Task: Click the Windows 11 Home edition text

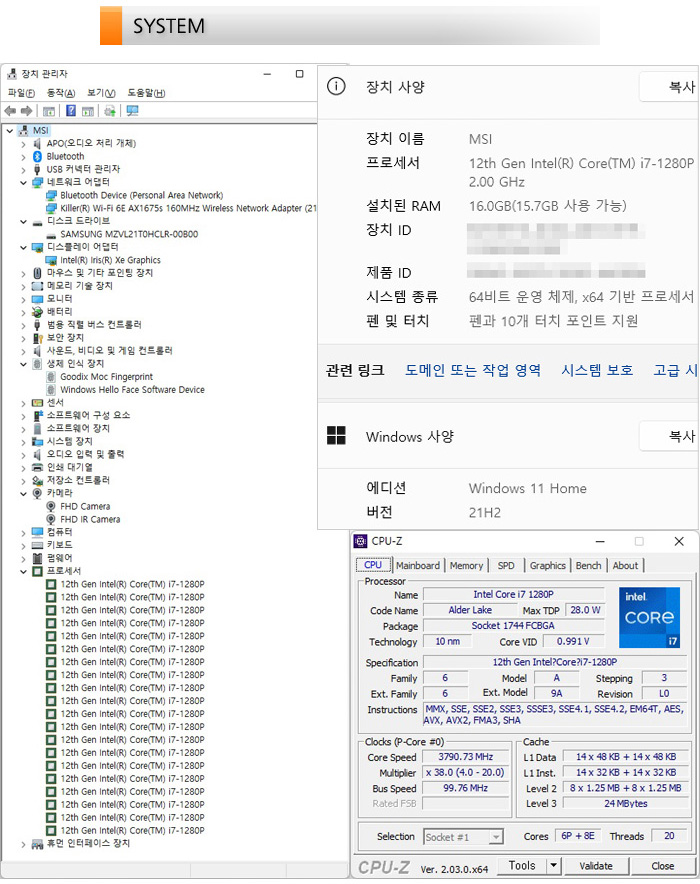Action: coord(528,488)
